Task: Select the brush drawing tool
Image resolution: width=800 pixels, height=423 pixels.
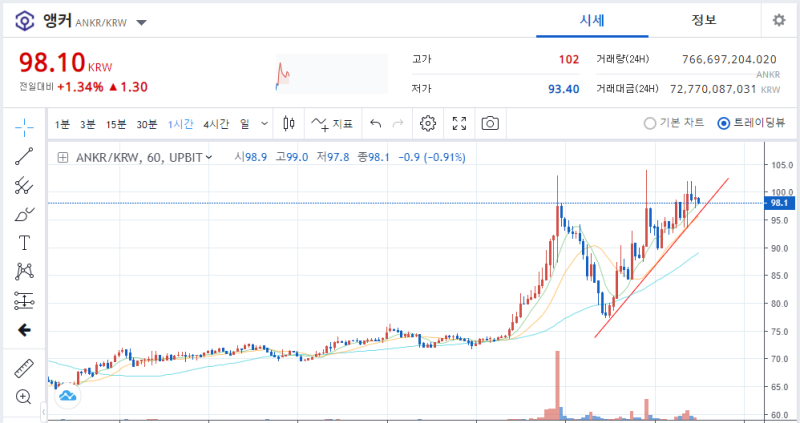Action: pos(24,214)
